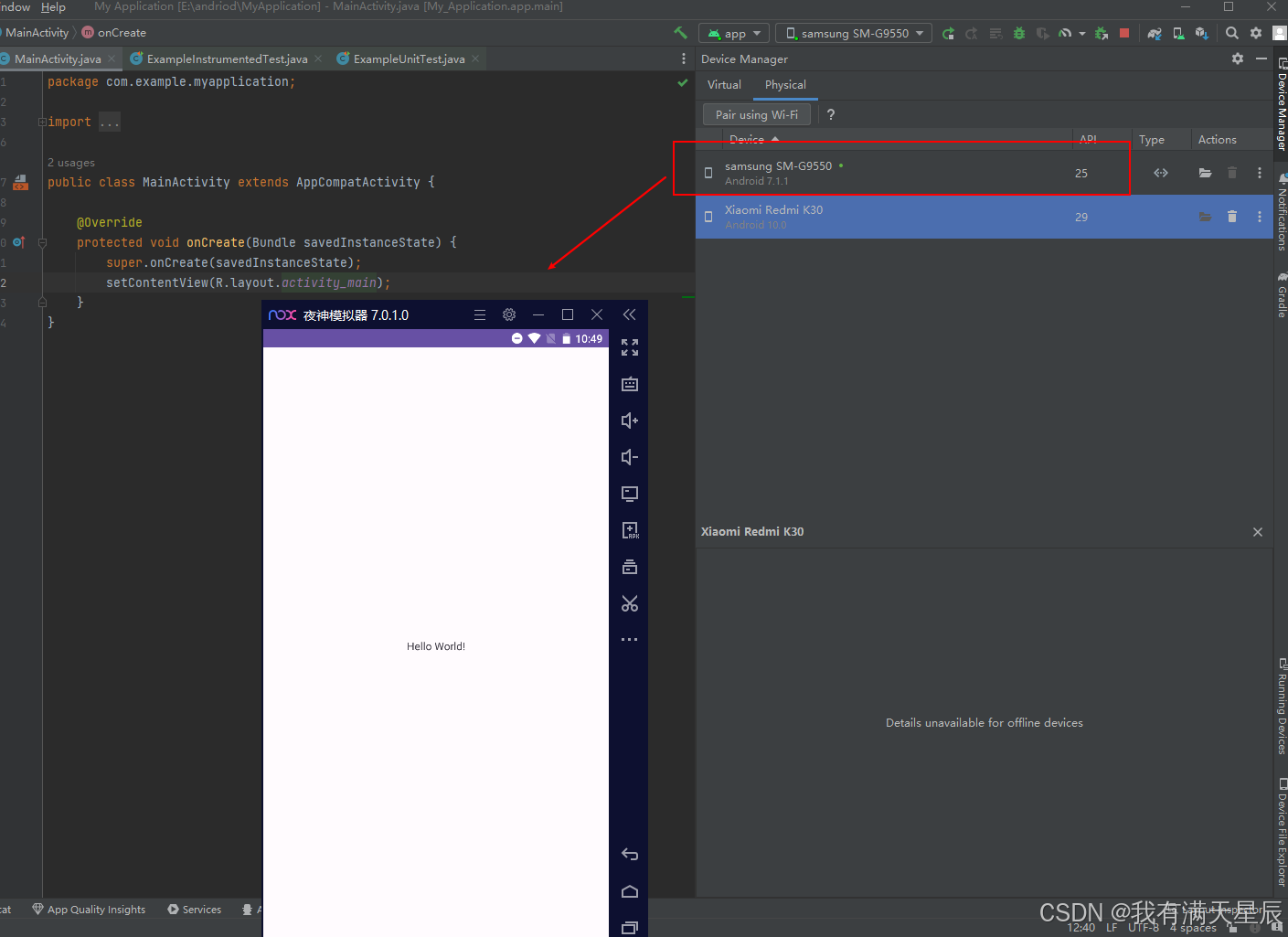Click the green Debug app bug icon
This screenshot has width=1288, height=937.
[x=1019, y=34]
